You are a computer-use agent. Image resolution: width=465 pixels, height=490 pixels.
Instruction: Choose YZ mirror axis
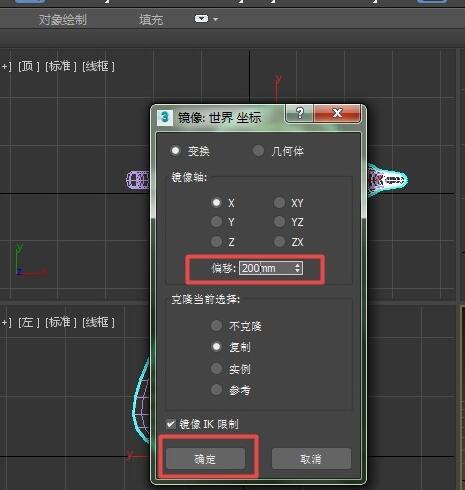pos(279,222)
